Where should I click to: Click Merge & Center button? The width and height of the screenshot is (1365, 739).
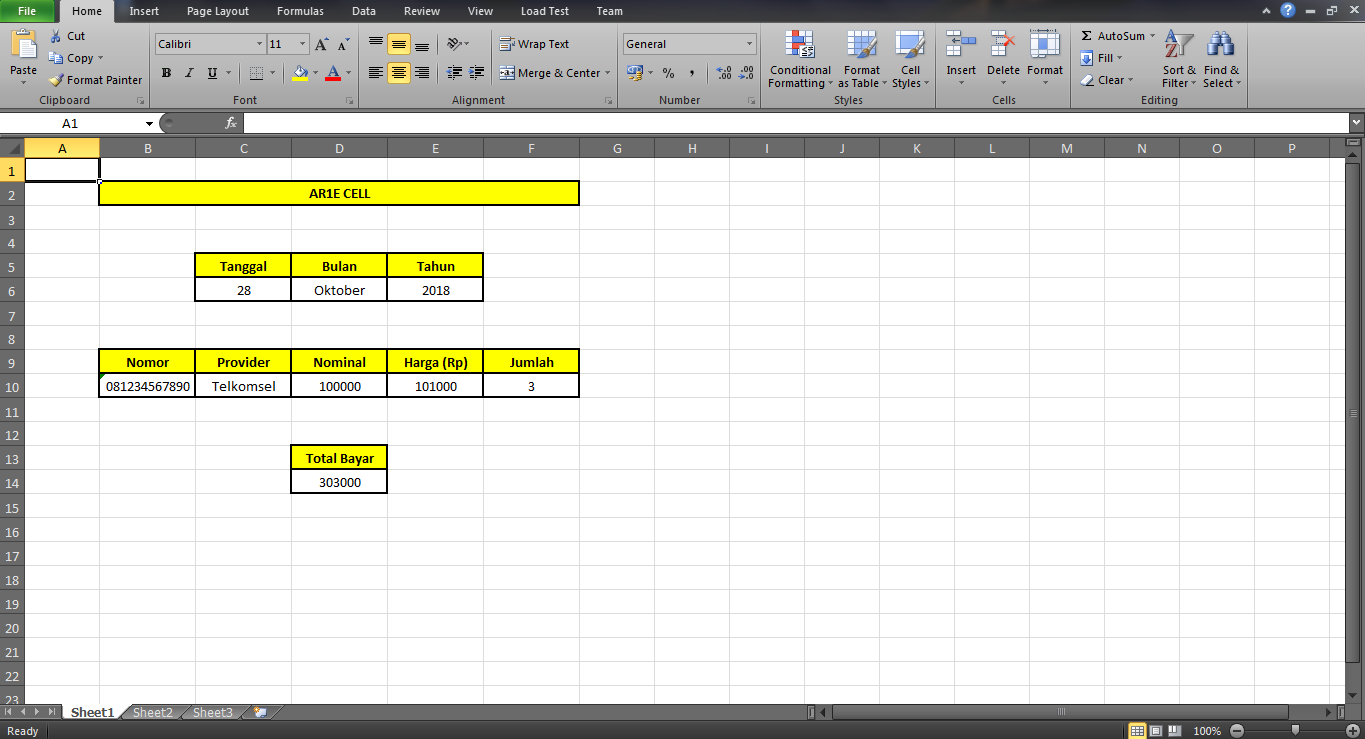pyautogui.click(x=550, y=73)
